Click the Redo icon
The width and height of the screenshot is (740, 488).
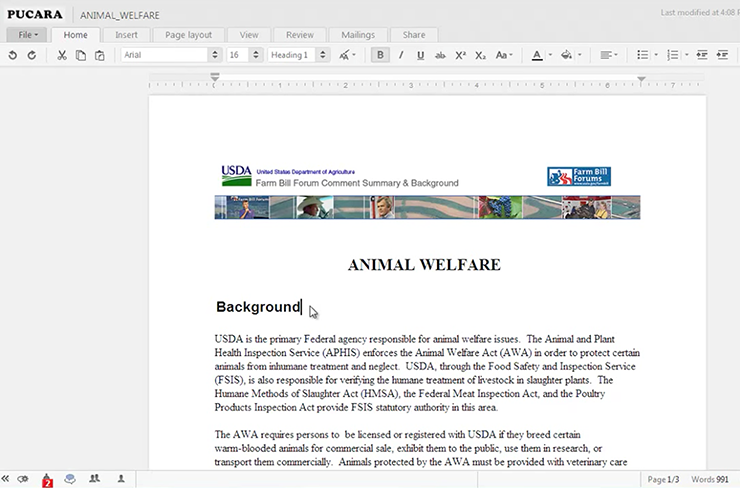[32, 55]
